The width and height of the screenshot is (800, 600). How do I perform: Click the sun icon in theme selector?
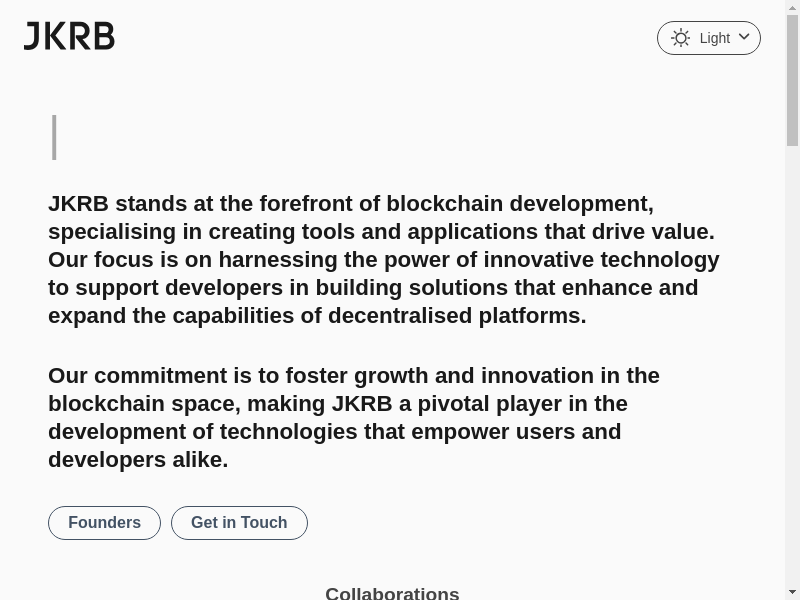click(681, 38)
